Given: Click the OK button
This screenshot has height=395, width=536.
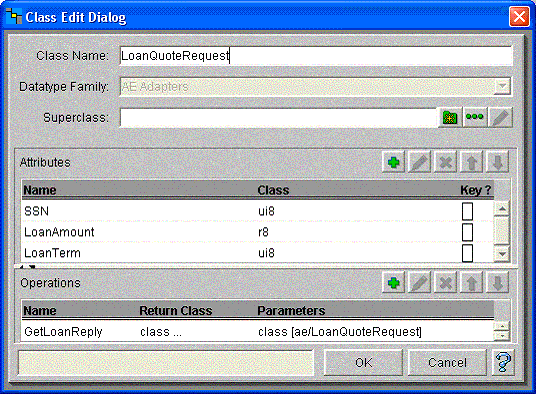Looking at the screenshot, I should tap(363, 362).
